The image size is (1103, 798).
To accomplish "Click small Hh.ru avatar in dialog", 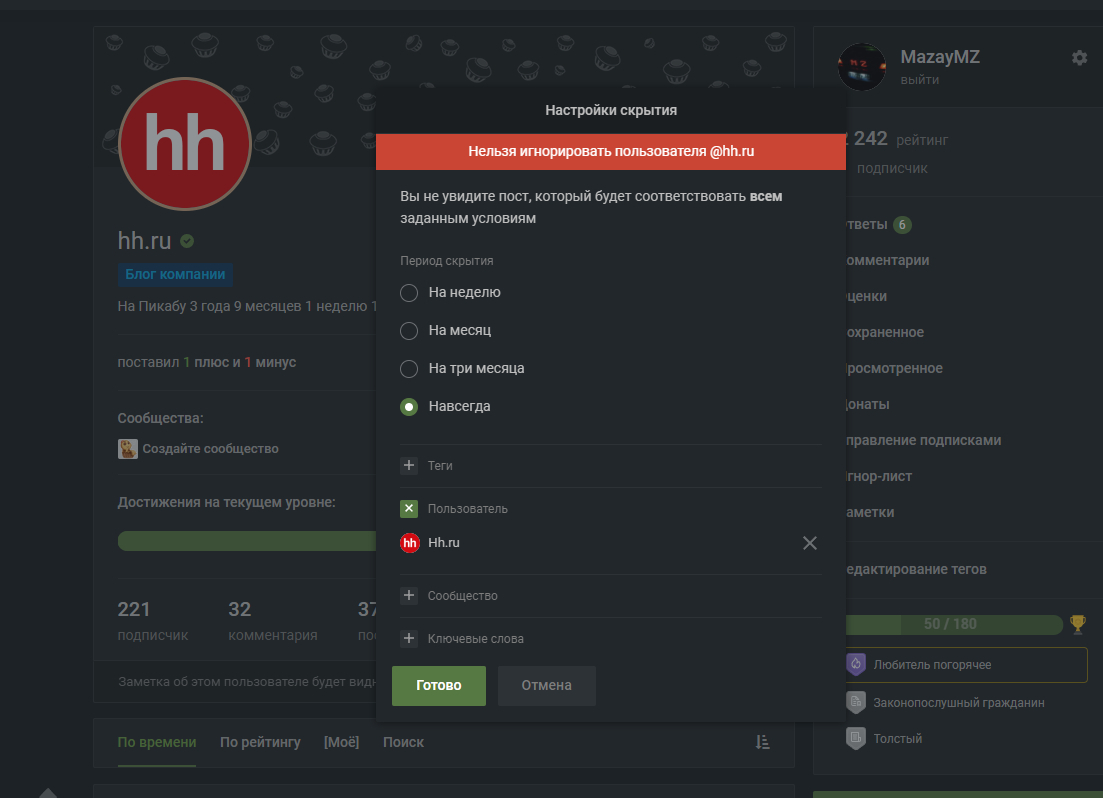I will (x=410, y=543).
